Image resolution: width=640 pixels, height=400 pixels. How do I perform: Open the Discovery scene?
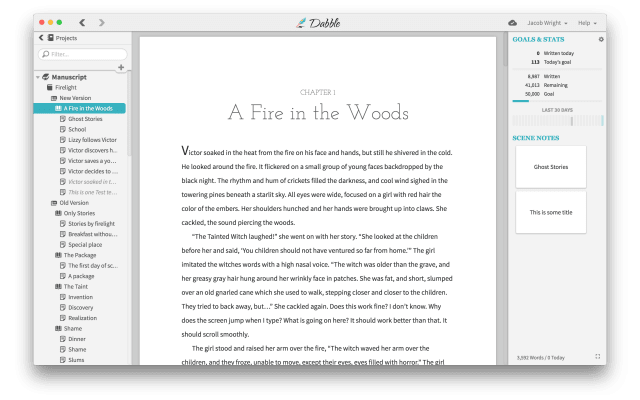click(x=81, y=308)
